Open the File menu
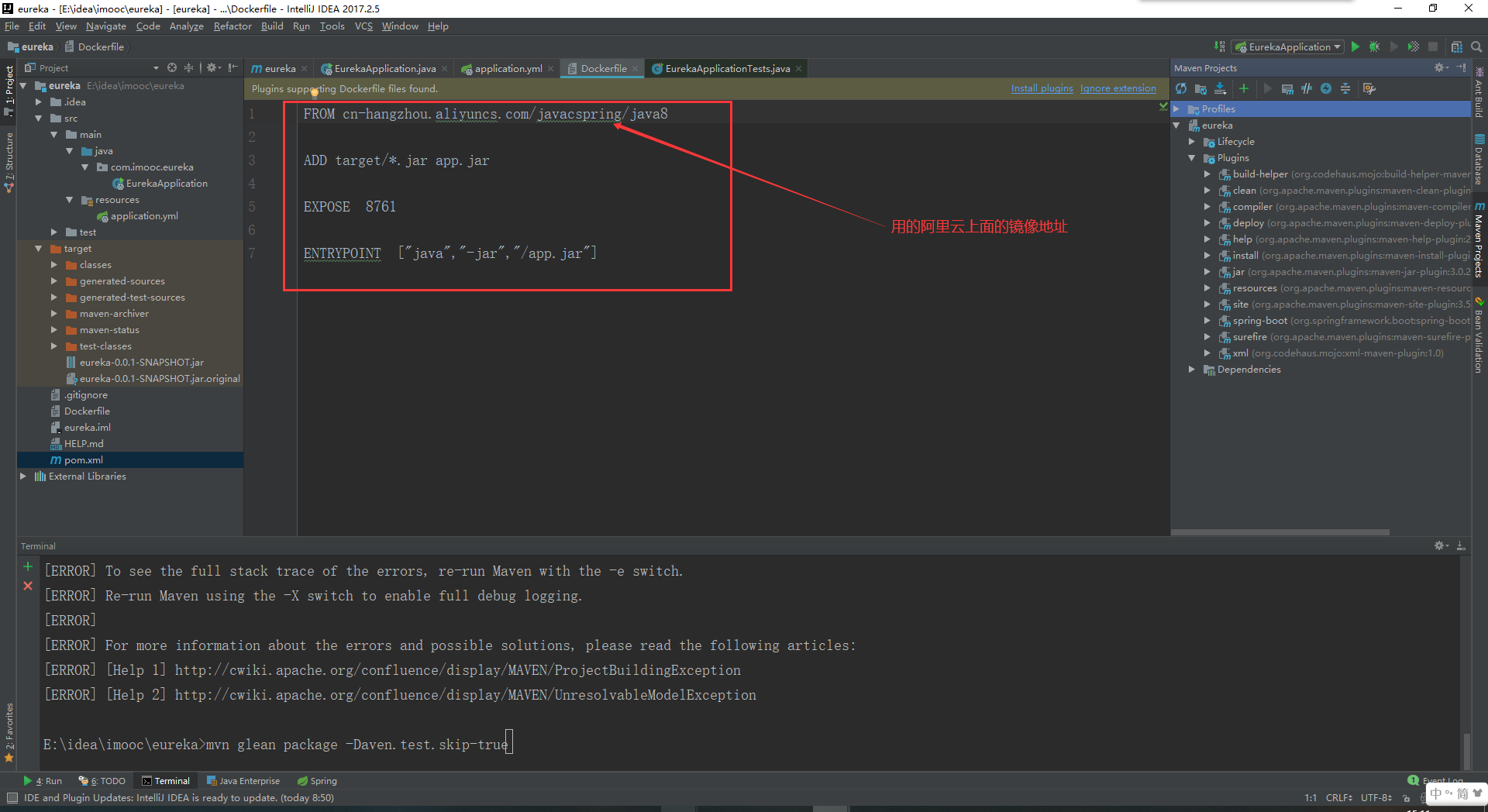1488x812 pixels. coord(12,26)
